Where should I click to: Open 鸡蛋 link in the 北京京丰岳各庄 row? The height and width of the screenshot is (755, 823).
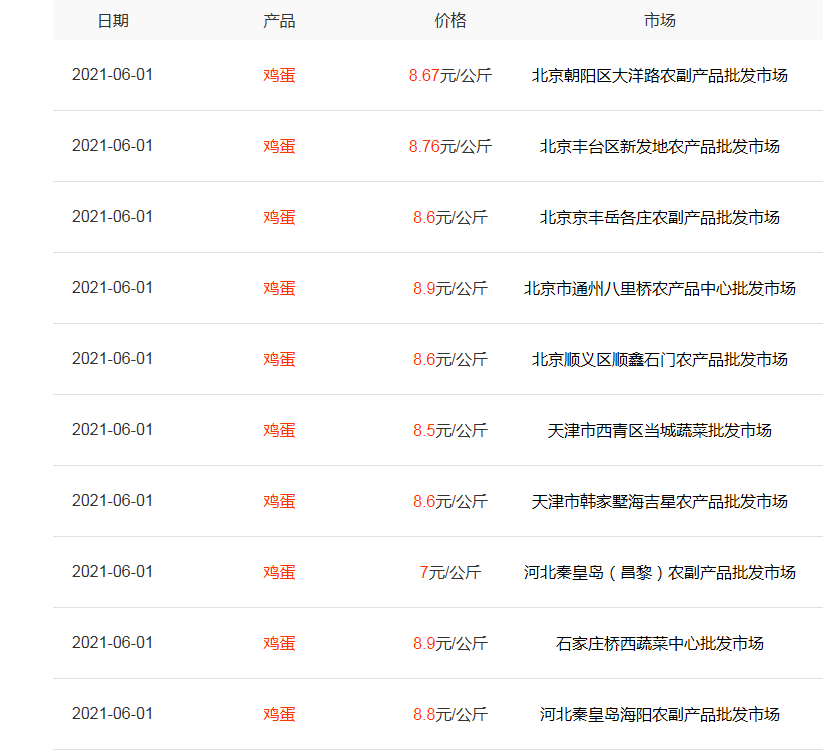(x=279, y=217)
